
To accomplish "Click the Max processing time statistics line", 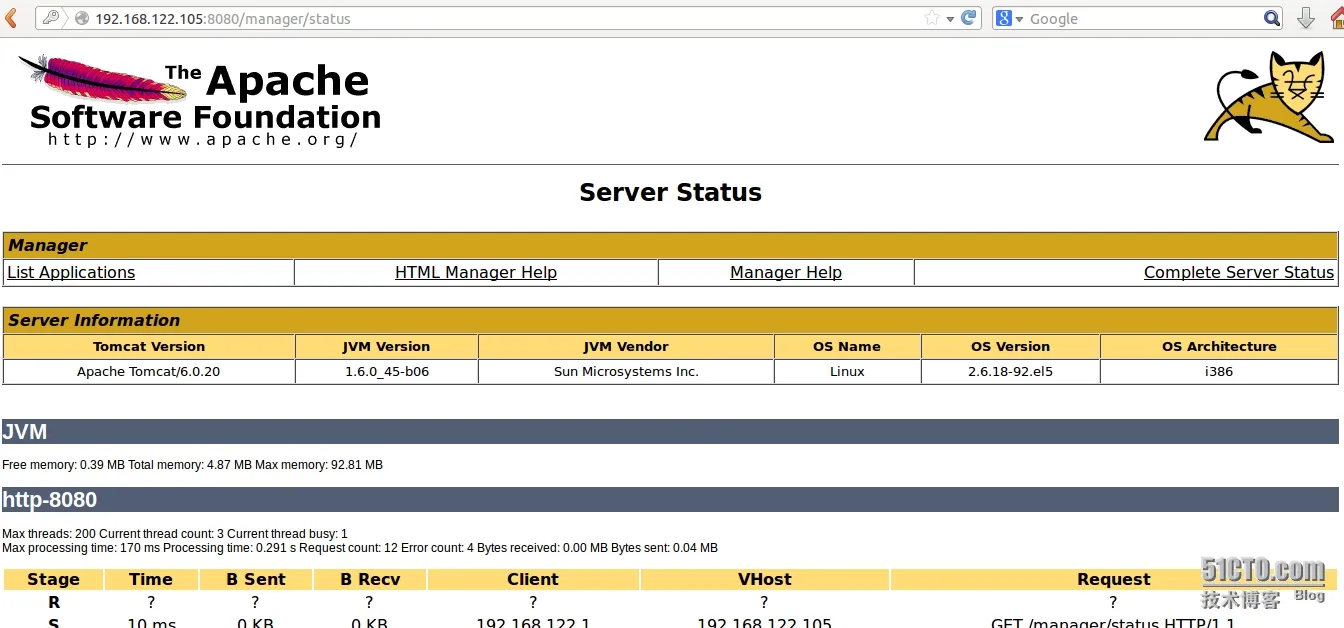I will (360, 548).
